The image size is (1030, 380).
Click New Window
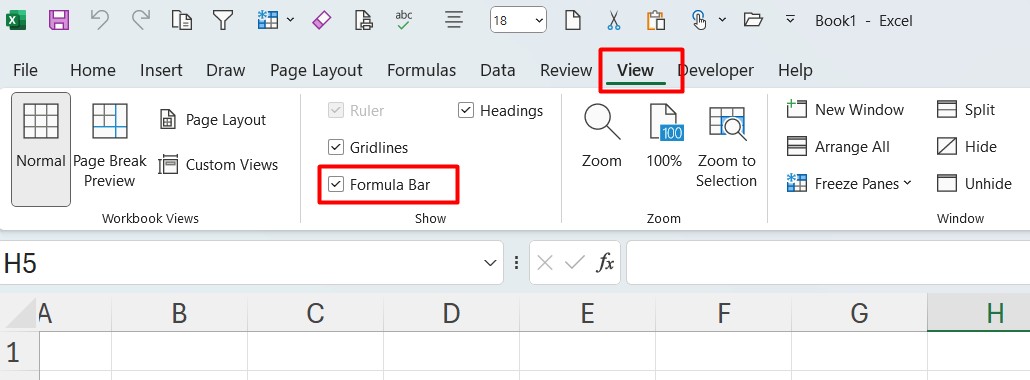click(x=845, y=110)
